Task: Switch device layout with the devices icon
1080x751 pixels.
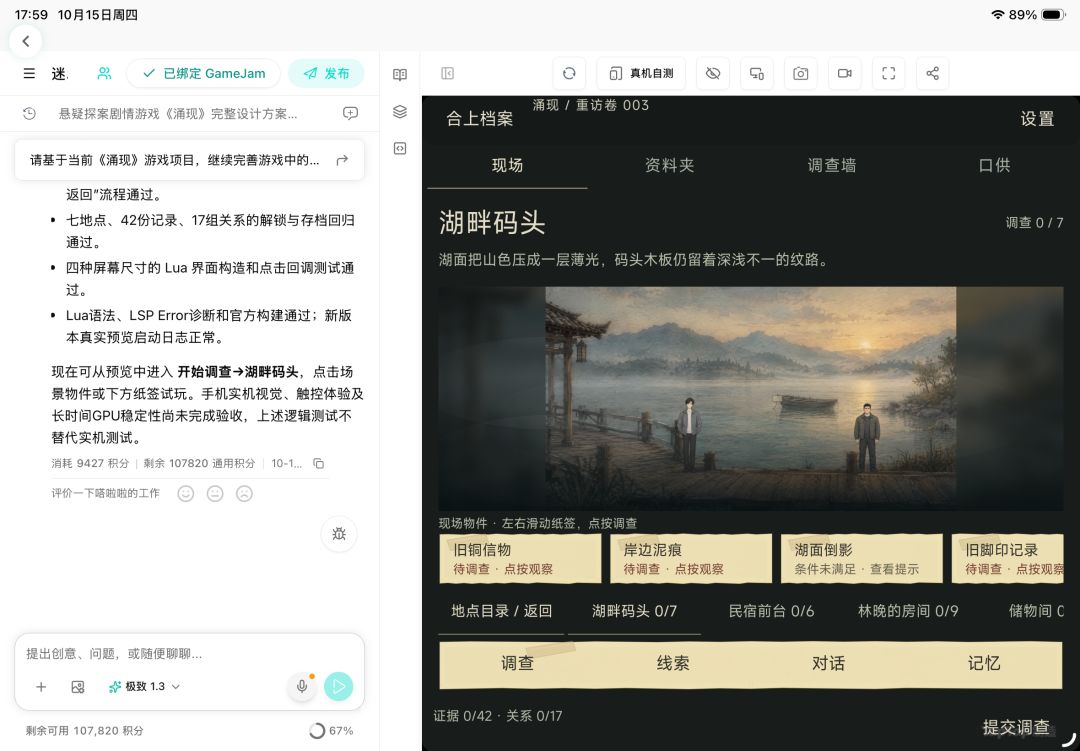Action: 757,73
